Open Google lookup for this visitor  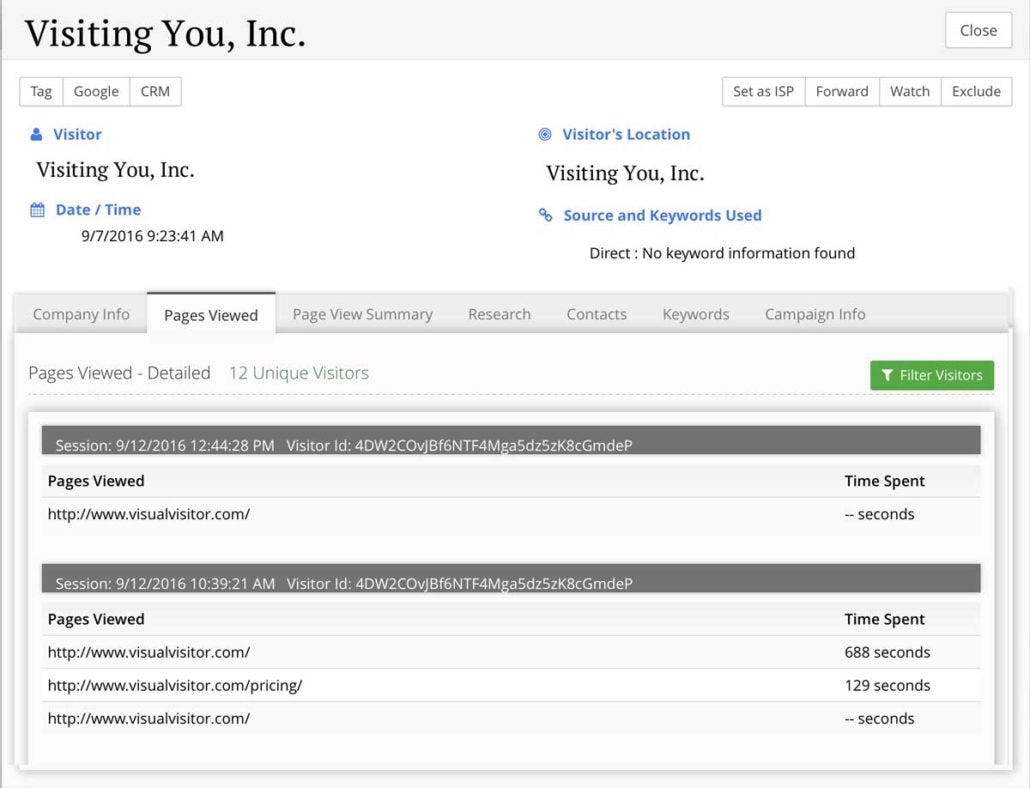click(x=96, y=91)
